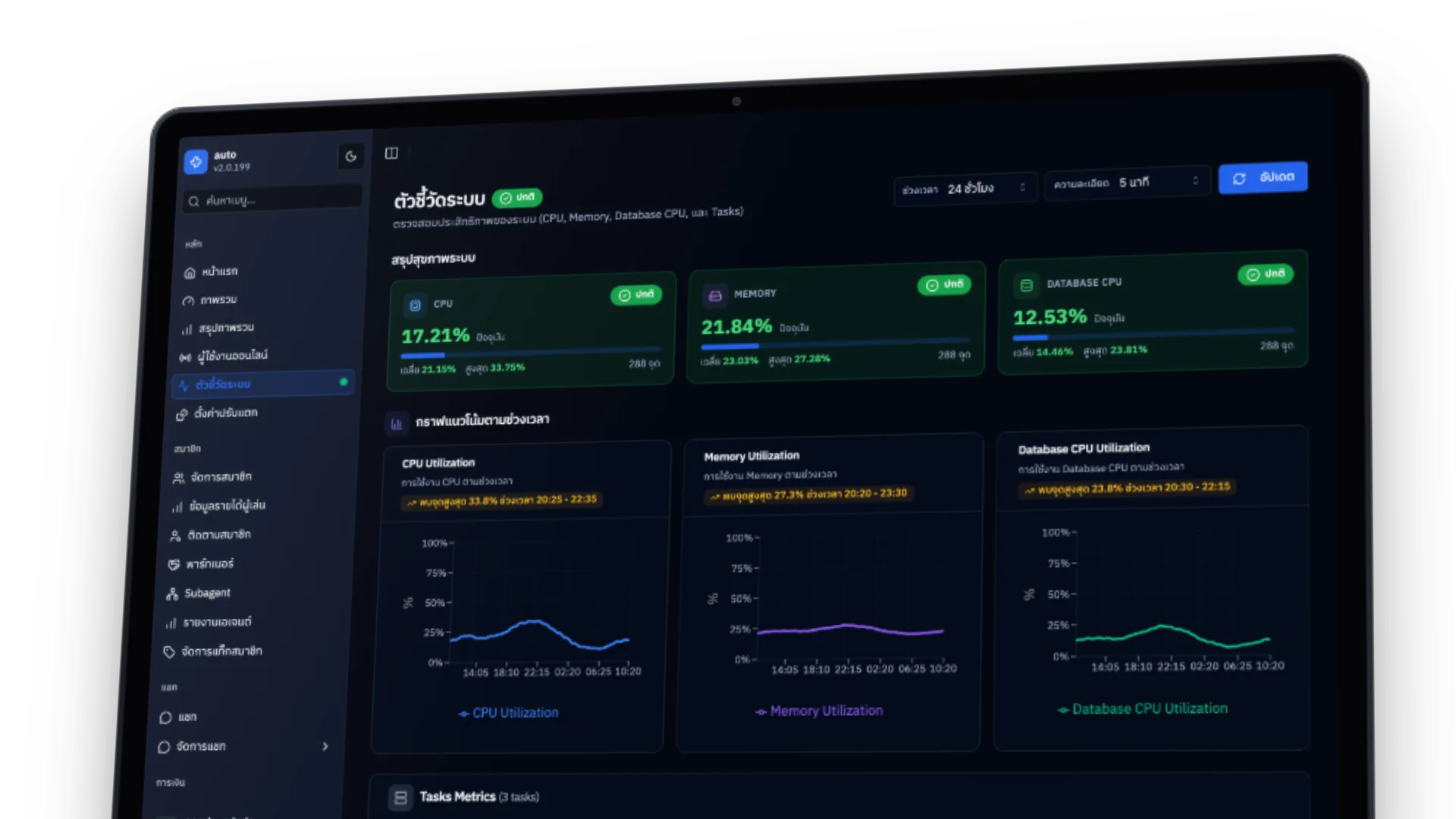Image resolution: width=1456 pixels, height=819 pixels.
Task: Click the search field in the sidebar
Action: pyautogui.click(x=272, y=199)
